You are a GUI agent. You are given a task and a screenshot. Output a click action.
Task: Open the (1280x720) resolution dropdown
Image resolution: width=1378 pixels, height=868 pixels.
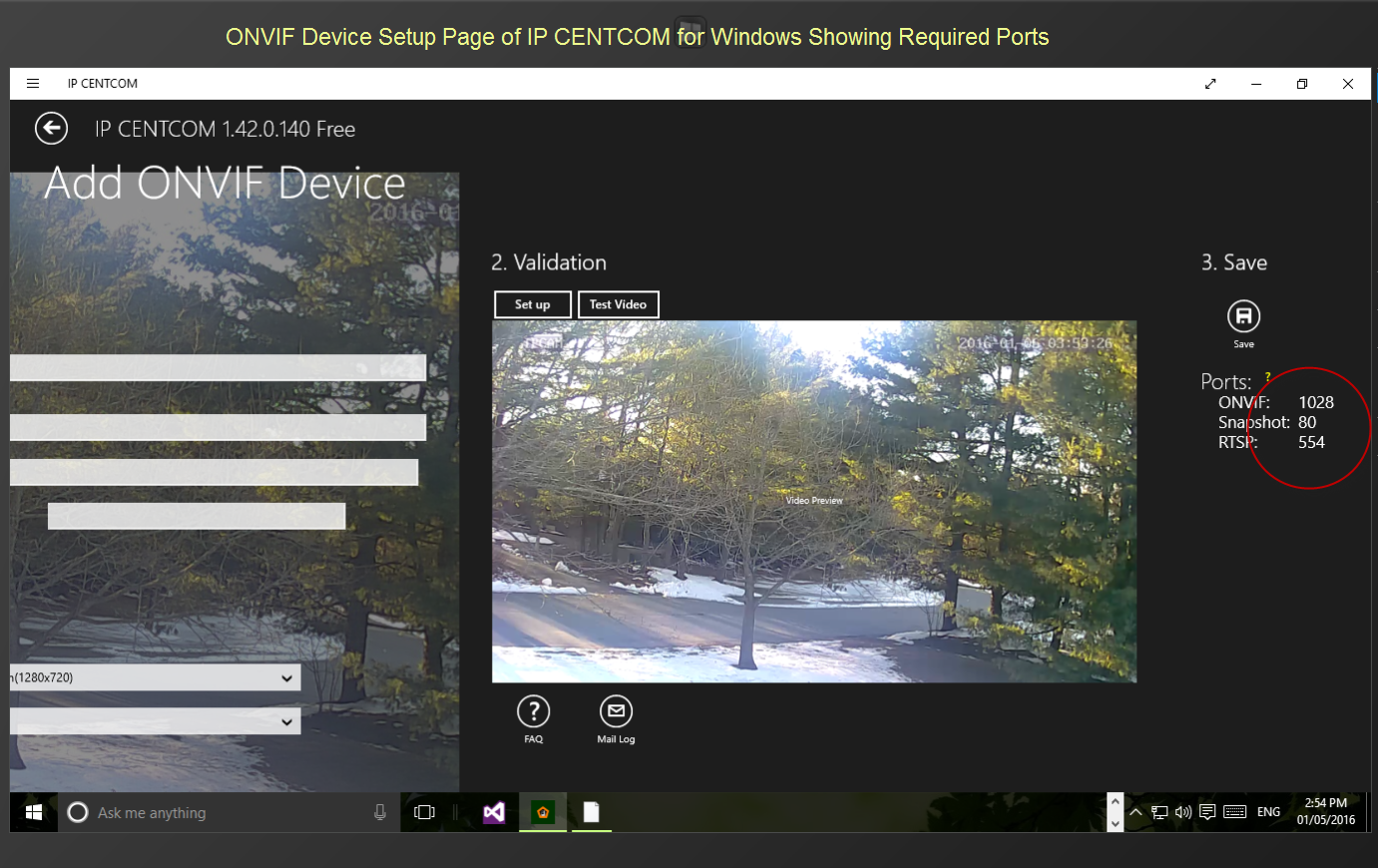point(155,677)
